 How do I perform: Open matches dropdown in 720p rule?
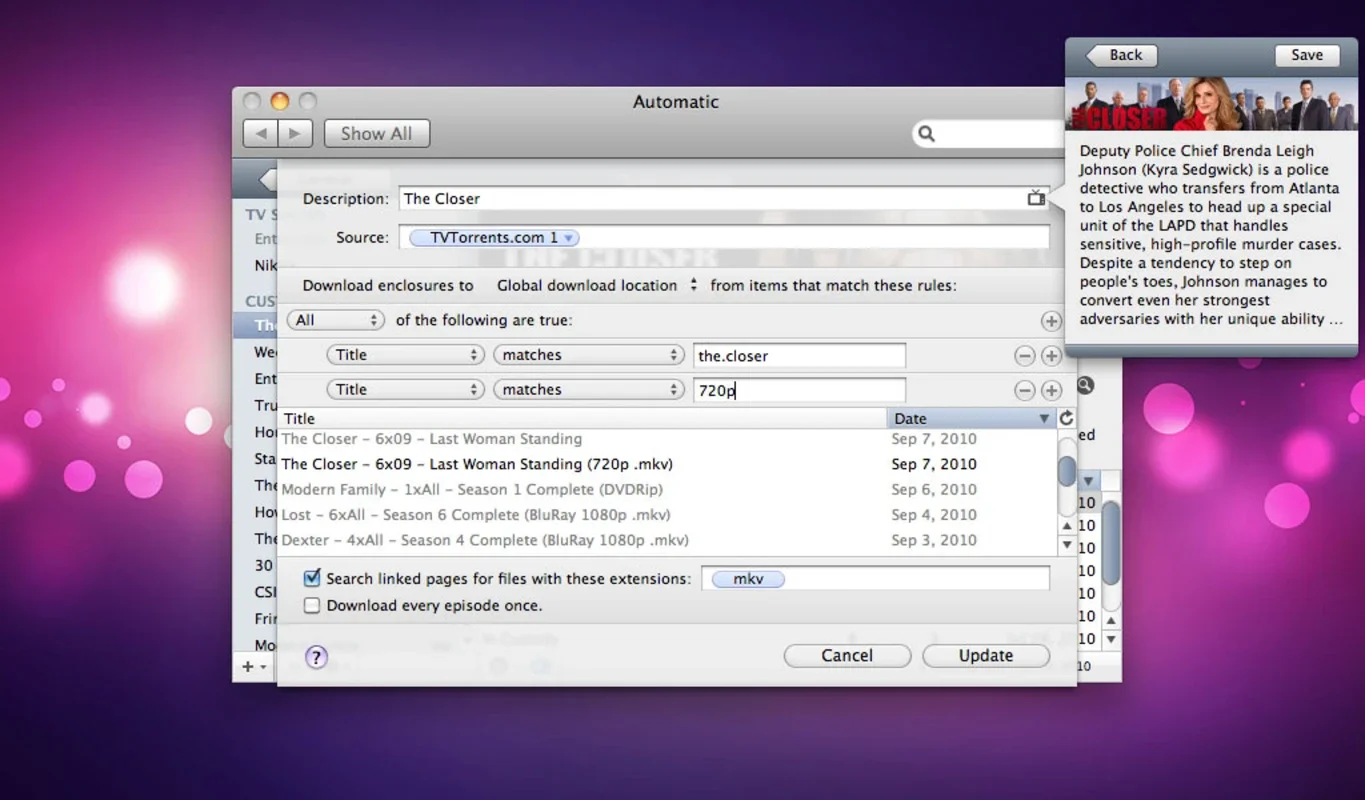589,390
